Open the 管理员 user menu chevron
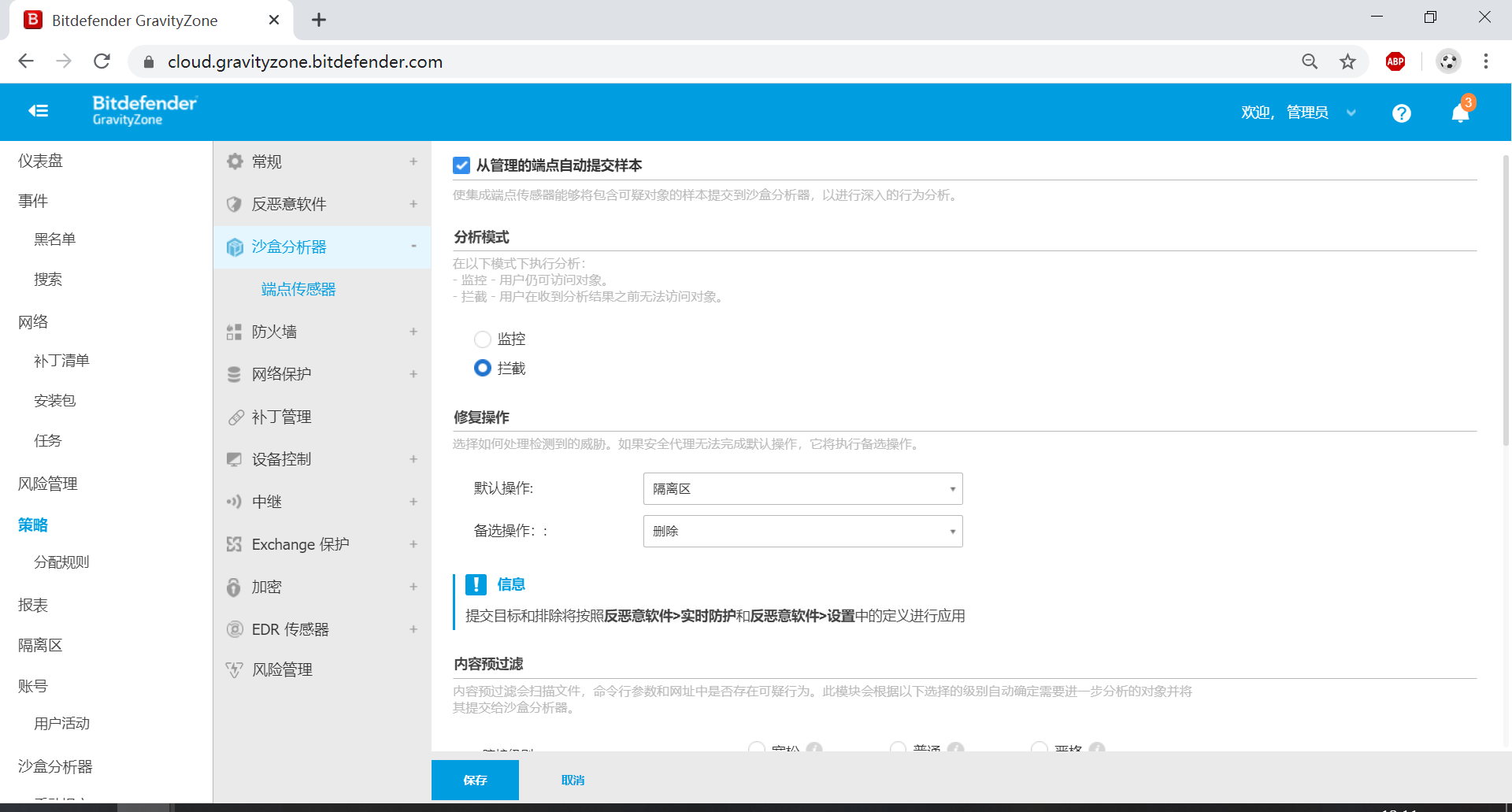This screenshot has height=812, width=1512. [1351, 113]
